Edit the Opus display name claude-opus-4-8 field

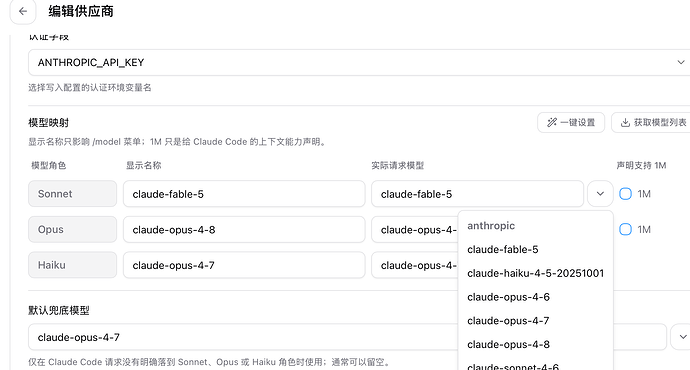244,229
